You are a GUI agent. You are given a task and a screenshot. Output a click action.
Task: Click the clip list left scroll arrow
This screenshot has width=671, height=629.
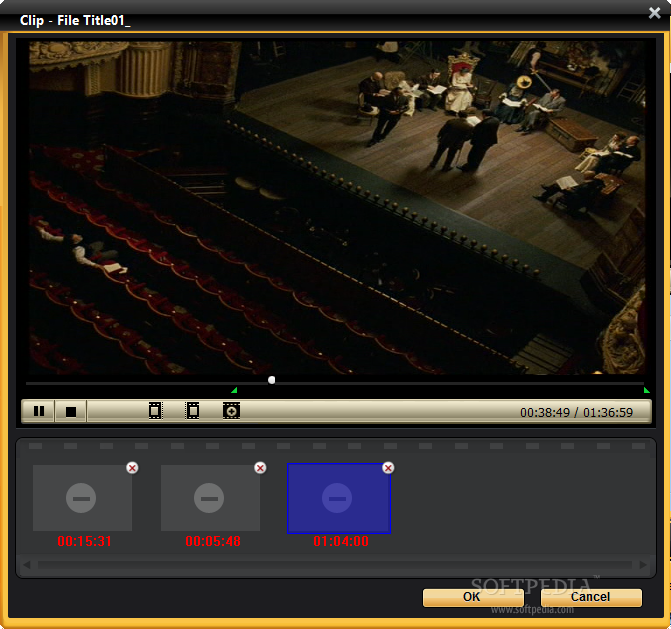point(27,565)
